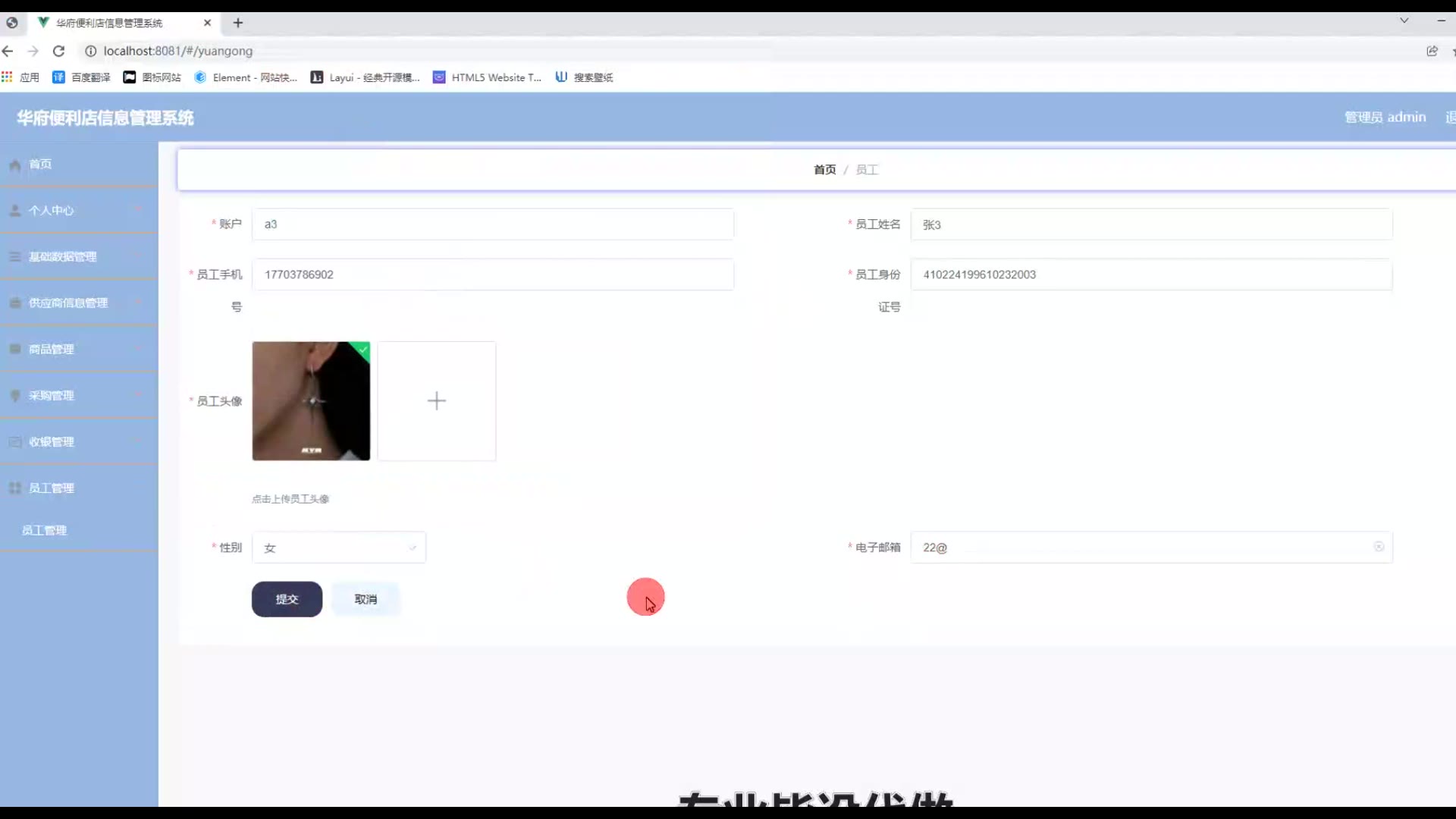Open a new browser tab with the plus icon
1456x819 pixels.
(x=238, y=23)
